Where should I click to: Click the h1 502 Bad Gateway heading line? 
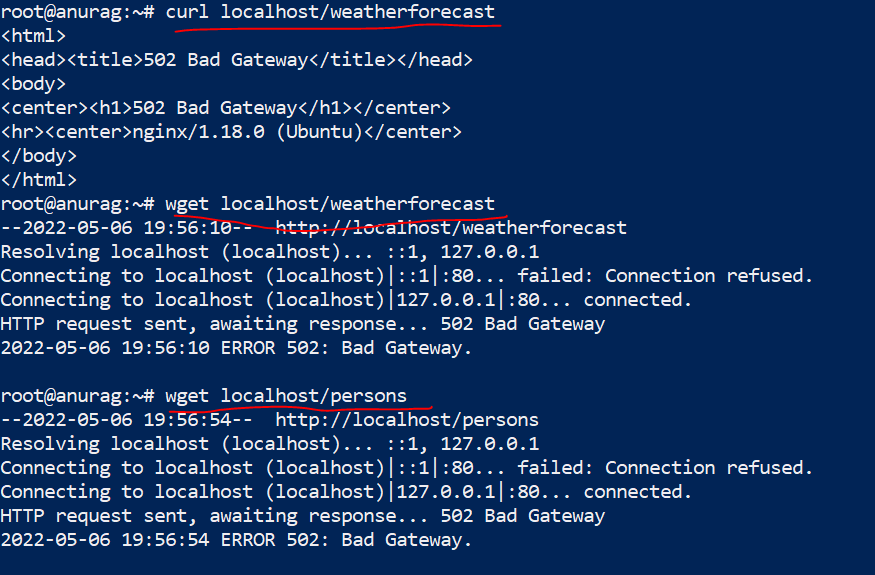(x=225, y=108)
